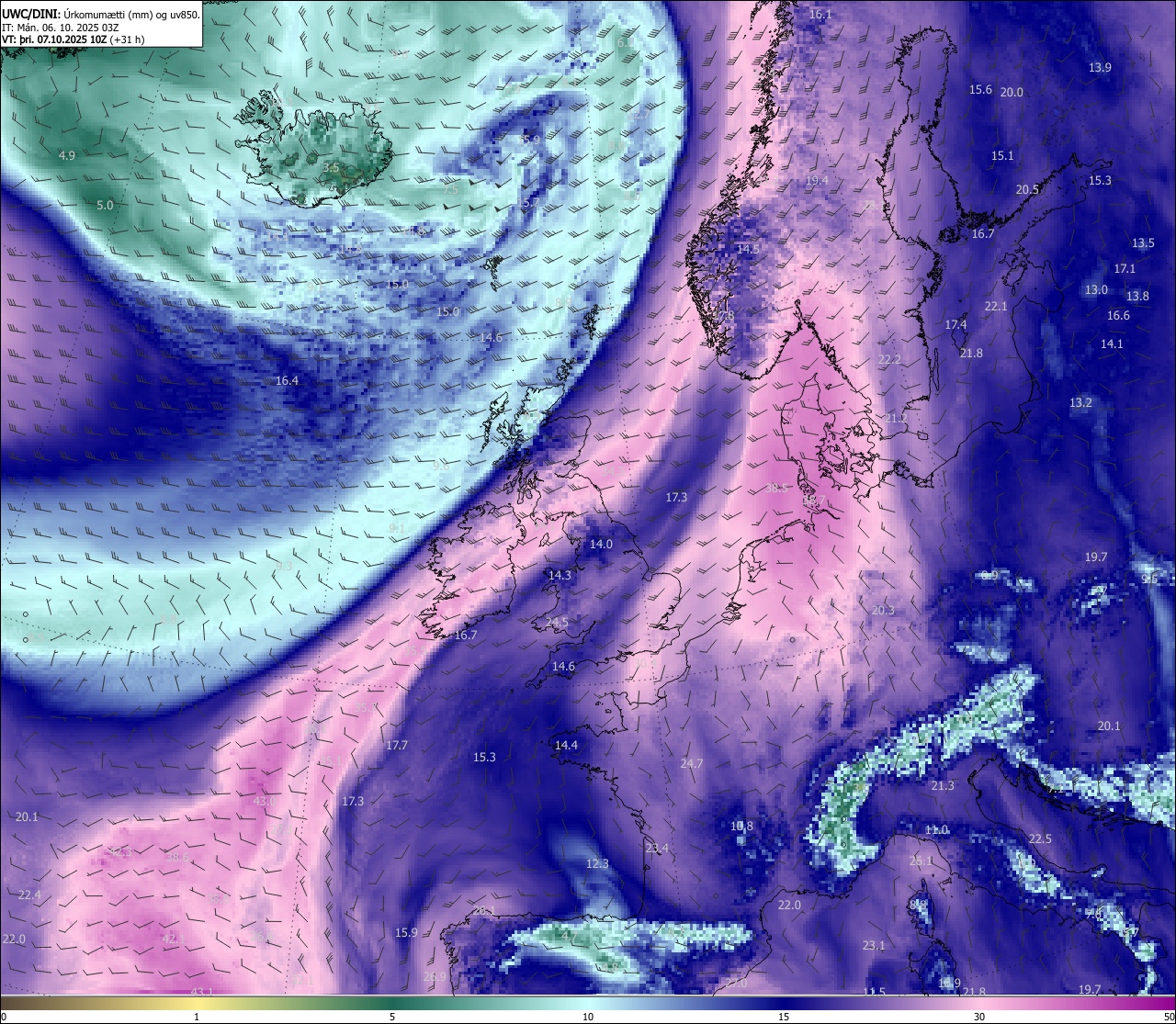Click the 20.5 value label
1176x1024 pixels.
[x=1027, y=189]
